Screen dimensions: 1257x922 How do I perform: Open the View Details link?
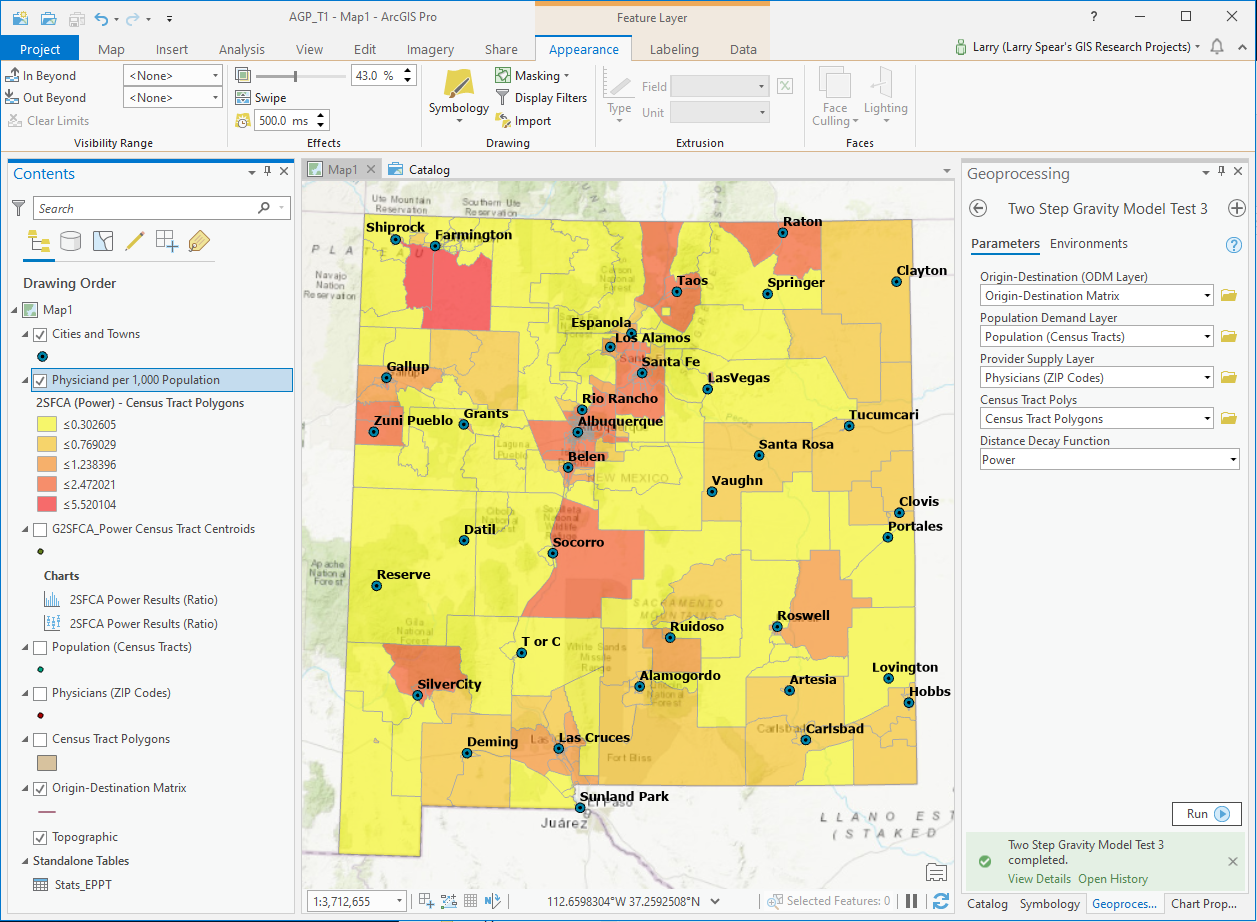1039,879
